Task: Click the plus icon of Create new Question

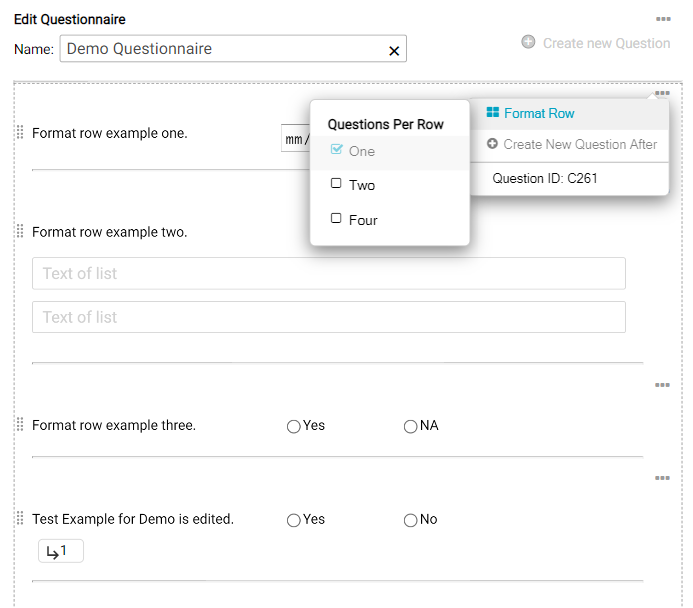Action: (528, 43)
